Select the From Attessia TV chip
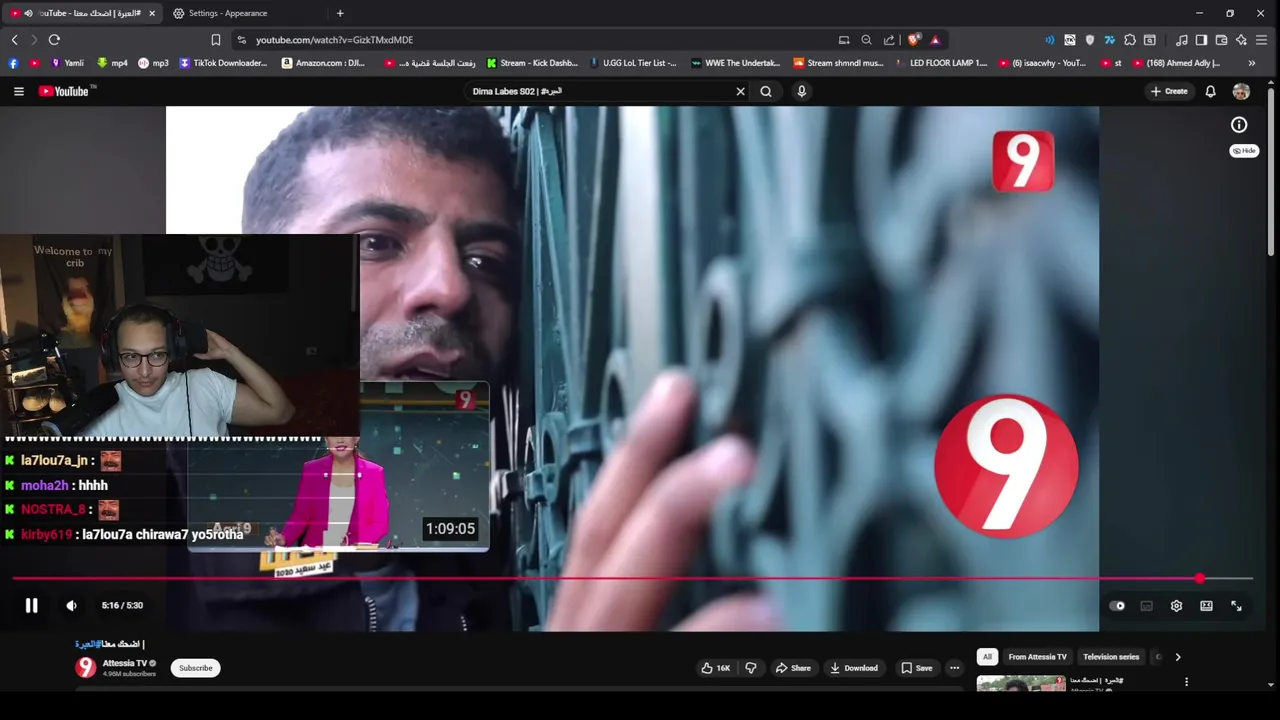This screenshot has width=1280, height=720. coord(1037,657)
